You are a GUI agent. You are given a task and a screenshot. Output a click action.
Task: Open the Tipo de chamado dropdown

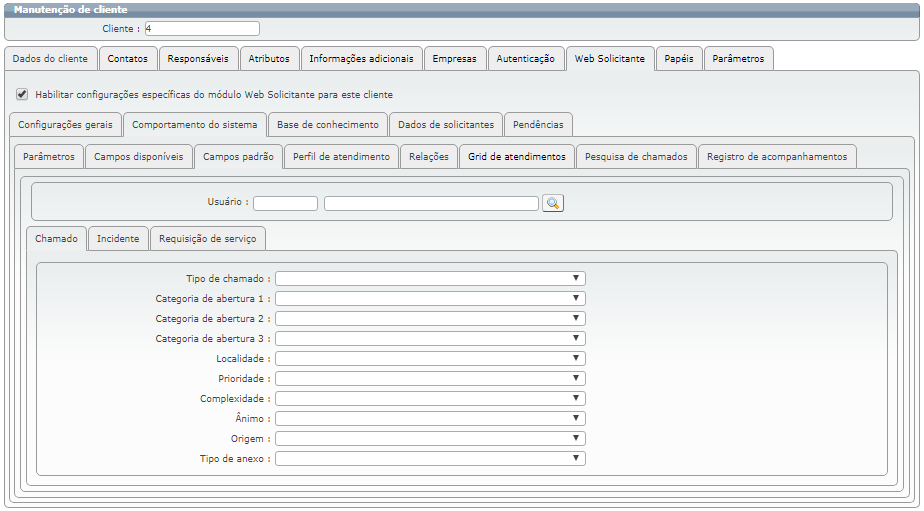point(430,279)
